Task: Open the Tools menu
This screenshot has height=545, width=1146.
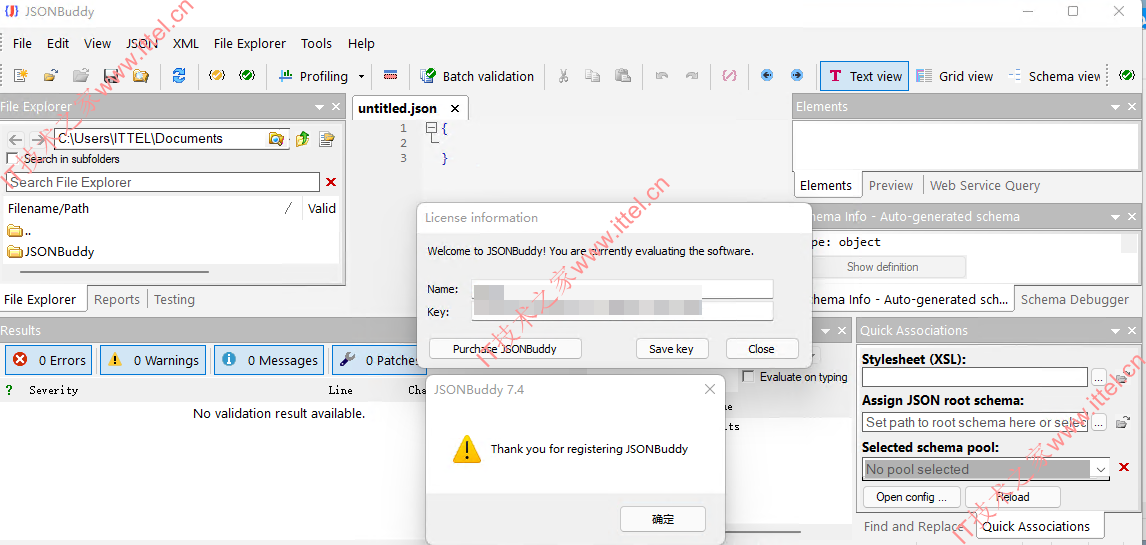Action: [316, 43]
